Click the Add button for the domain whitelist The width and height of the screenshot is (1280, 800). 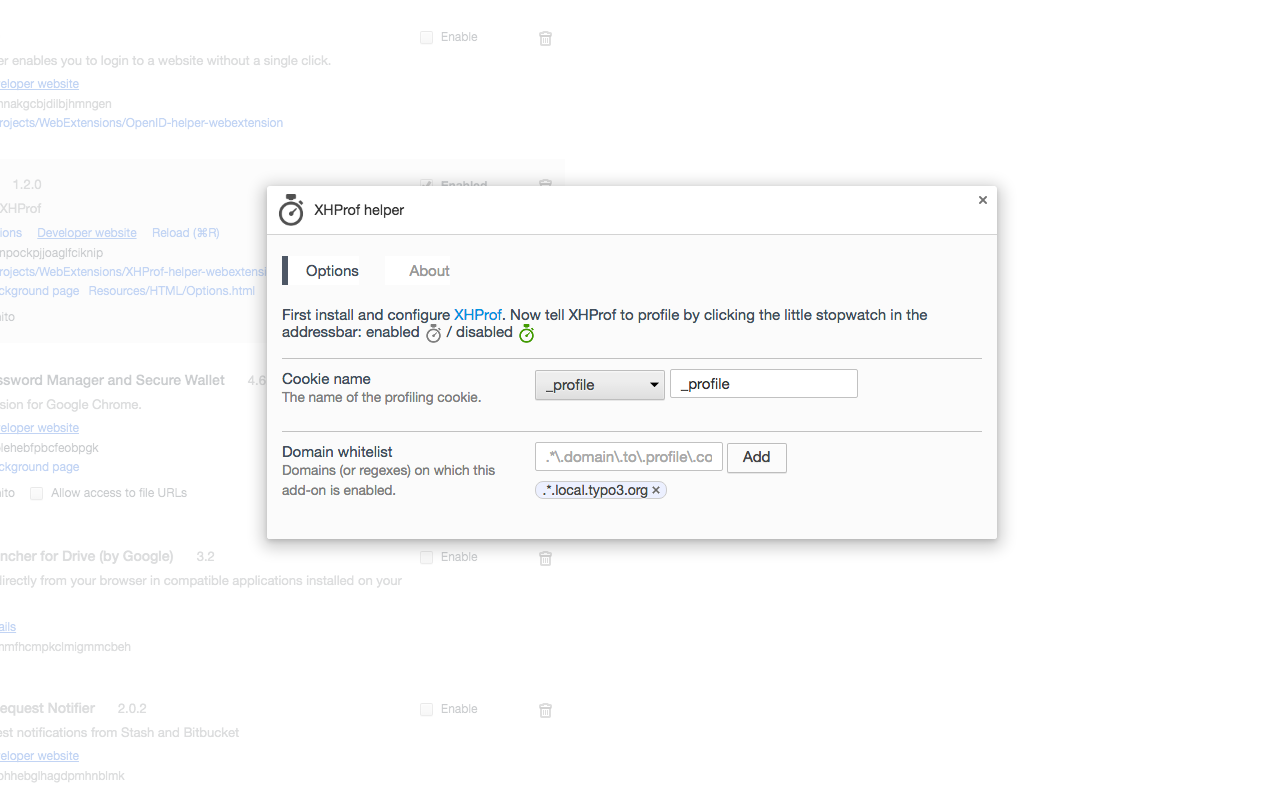pos(756,457)
